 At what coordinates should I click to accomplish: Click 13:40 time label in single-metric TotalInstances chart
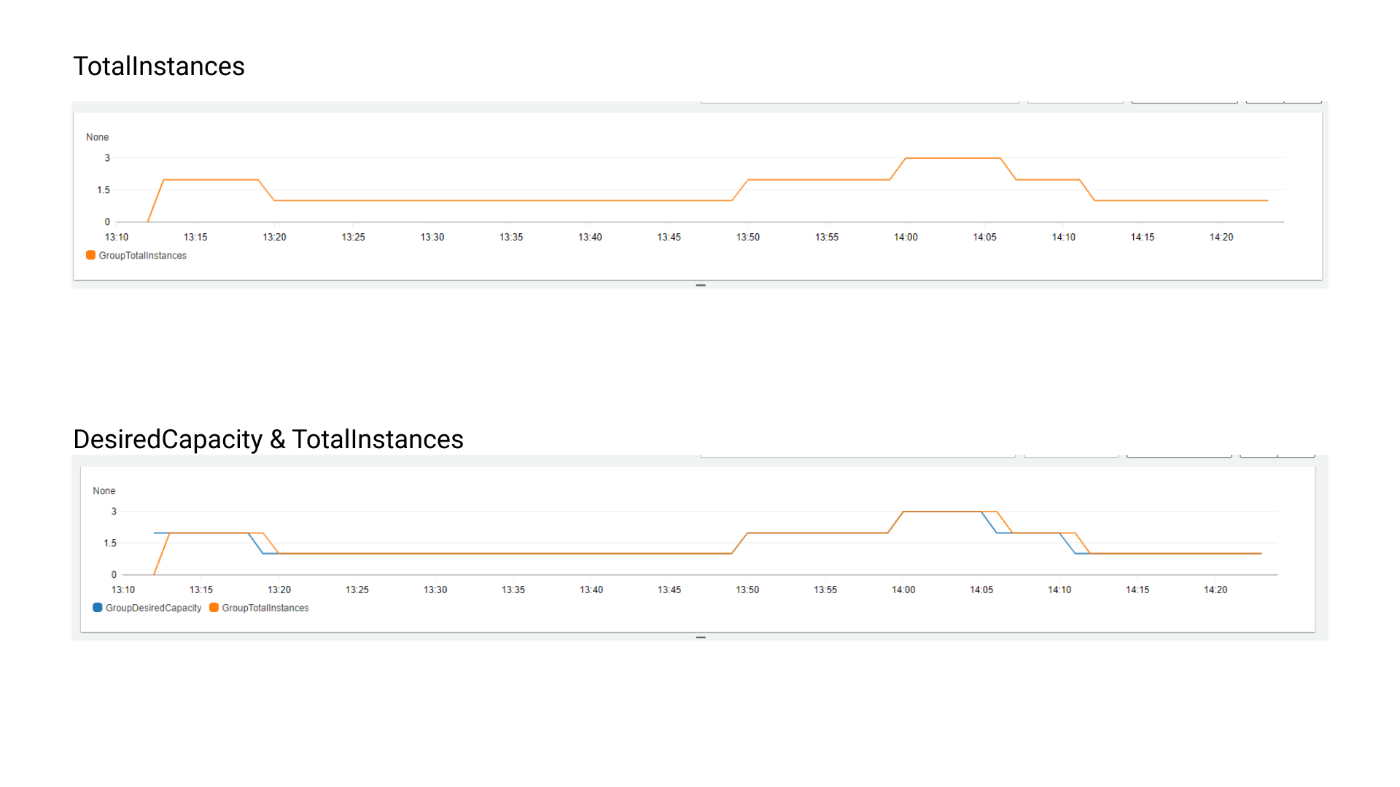pyautogui.click(x=590, y=237)
